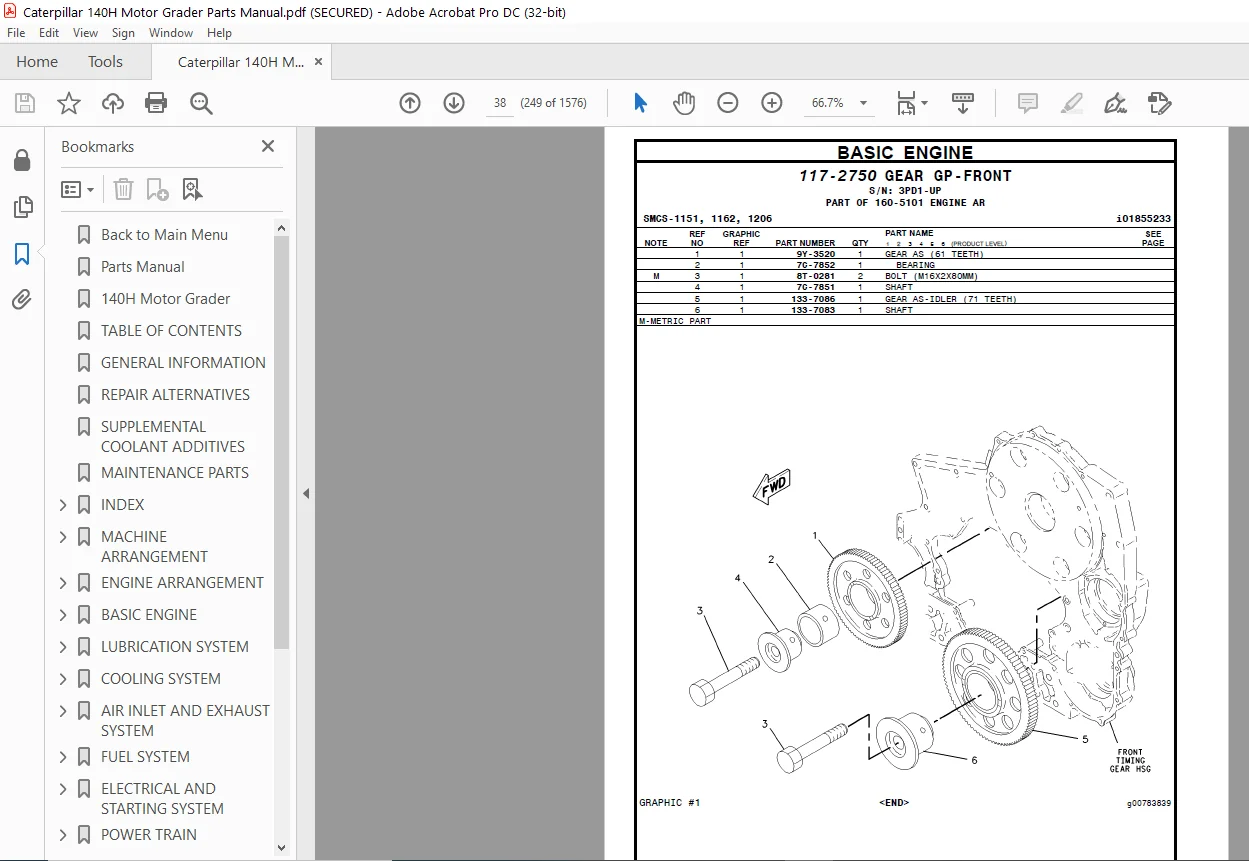Save the file using the floppy disk icon
Screen dimensions: 1249x861
(x=25, y=103)
